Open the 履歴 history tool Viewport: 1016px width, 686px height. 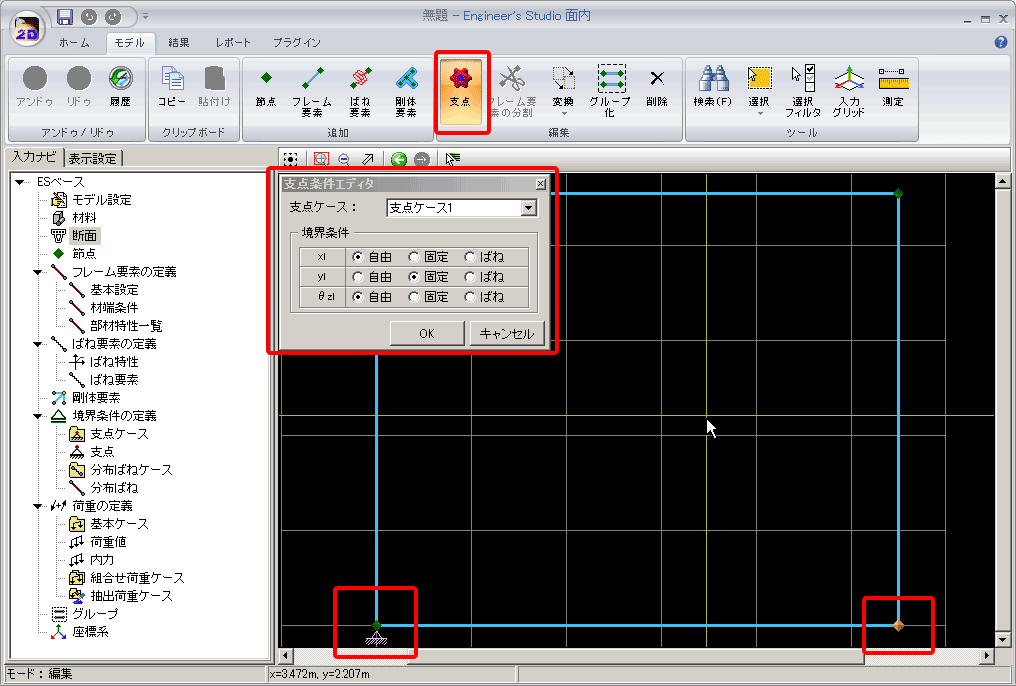coord(121,86)
